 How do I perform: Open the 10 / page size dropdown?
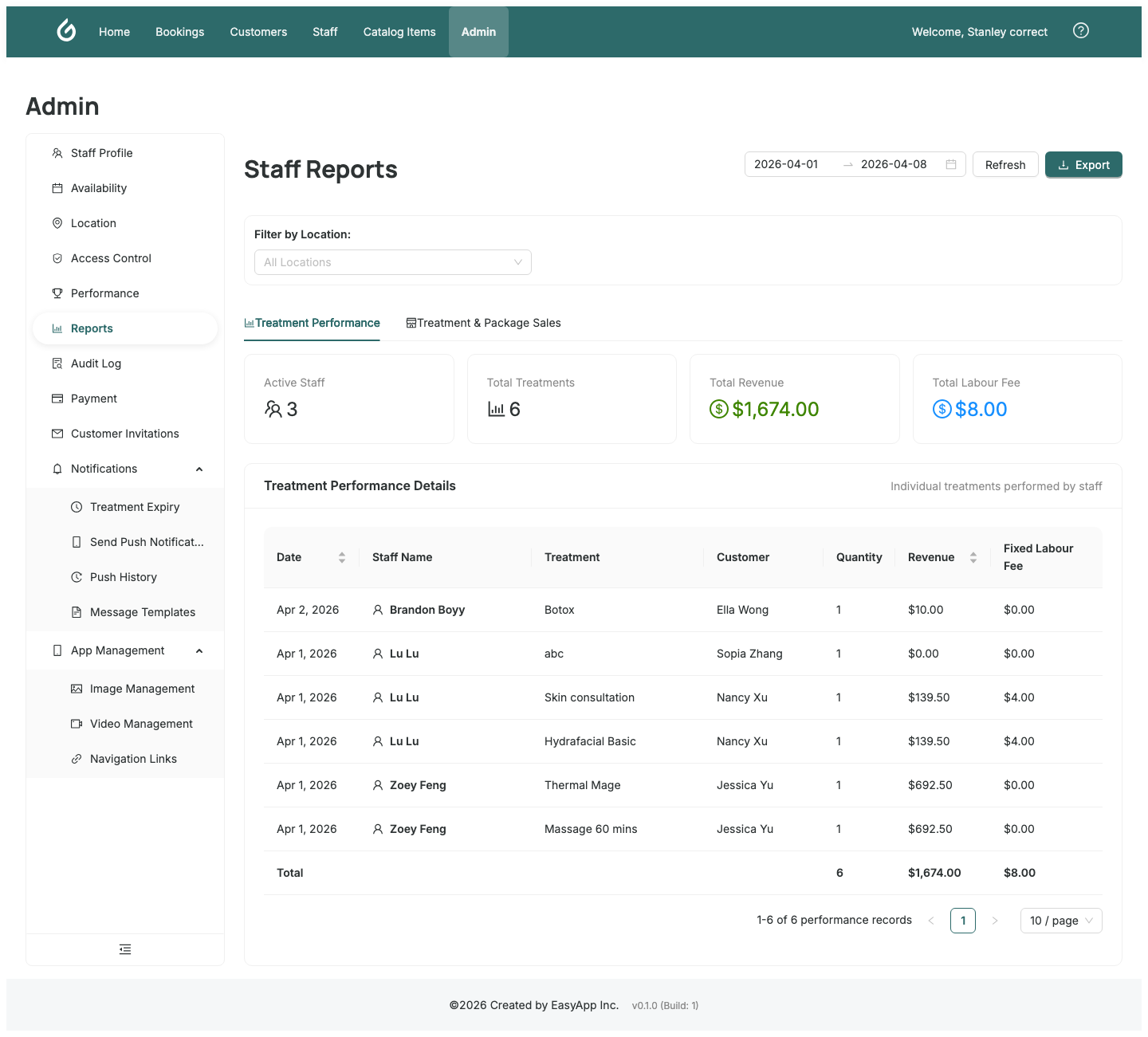1061,921
